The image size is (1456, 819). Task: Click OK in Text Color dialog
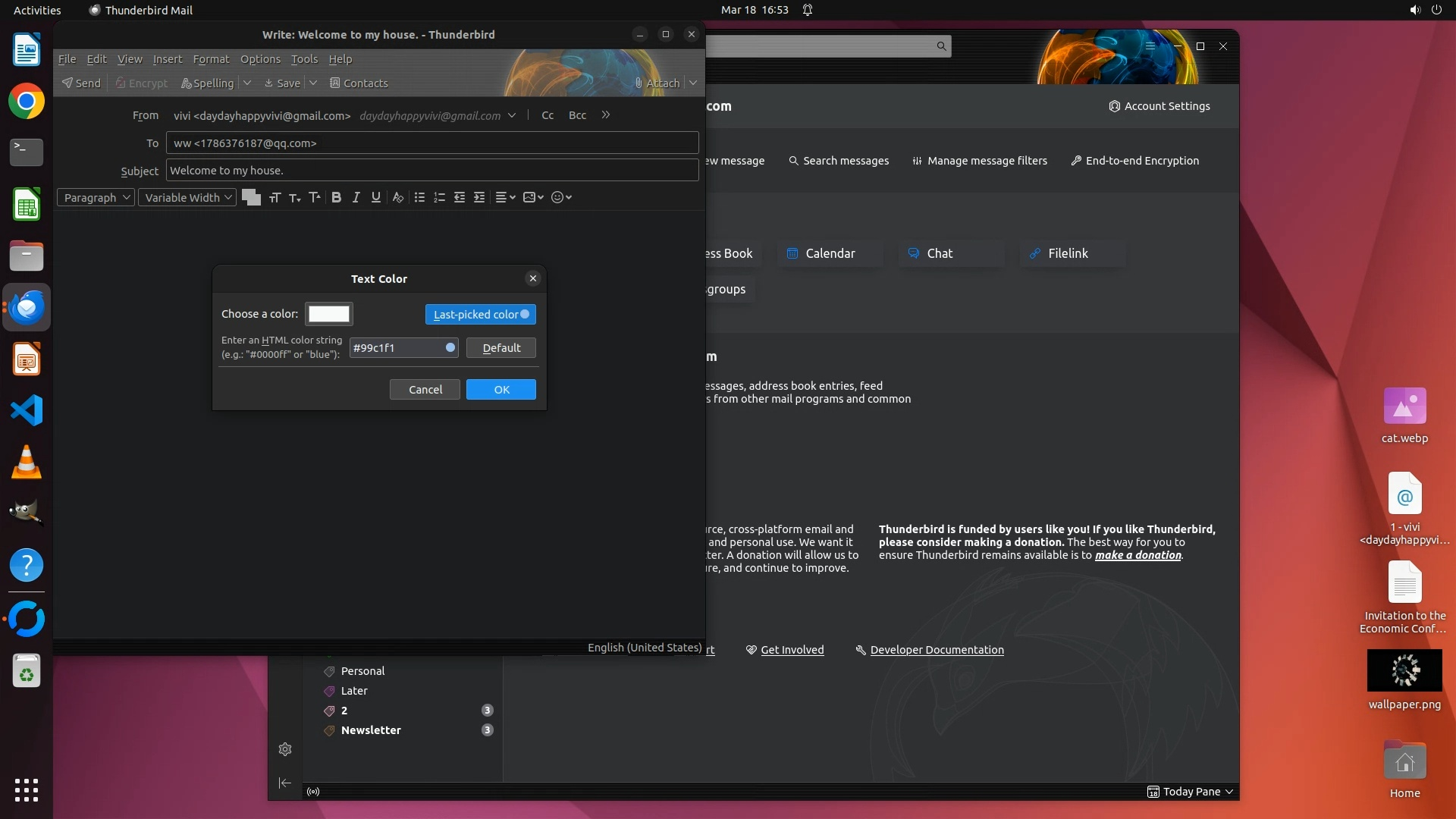501,389
